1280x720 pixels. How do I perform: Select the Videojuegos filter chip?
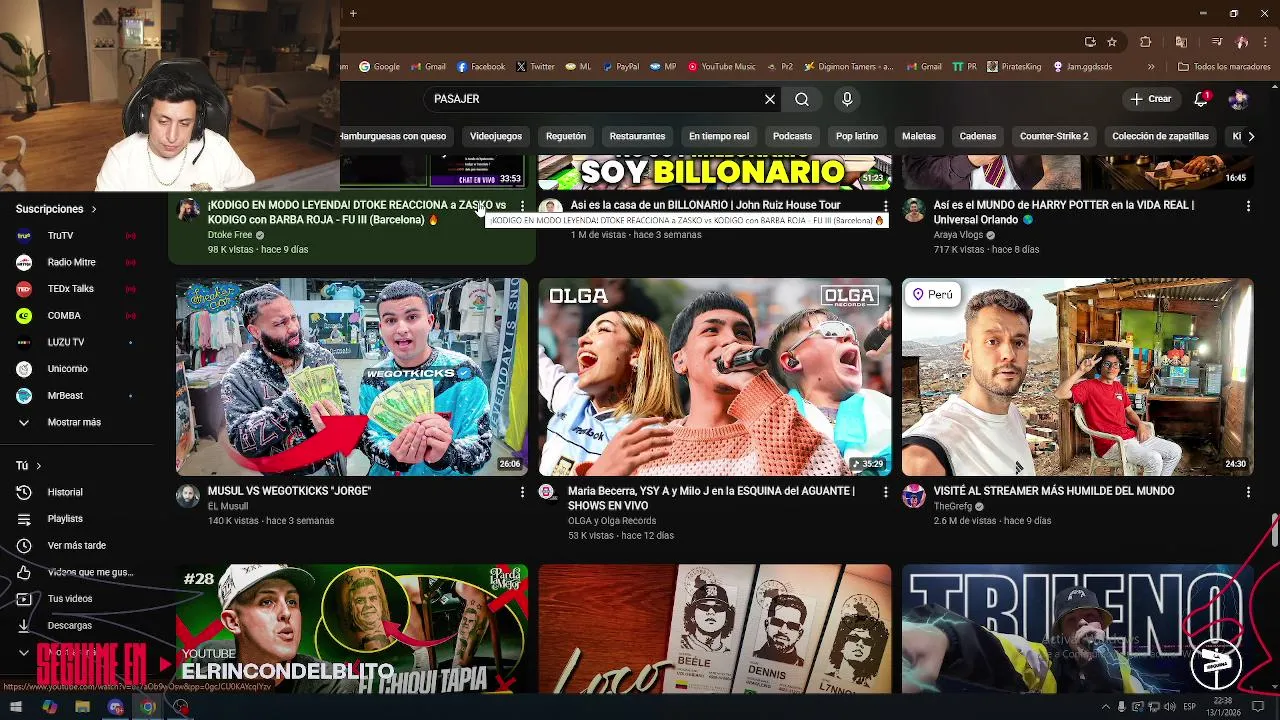pos(496,136)
